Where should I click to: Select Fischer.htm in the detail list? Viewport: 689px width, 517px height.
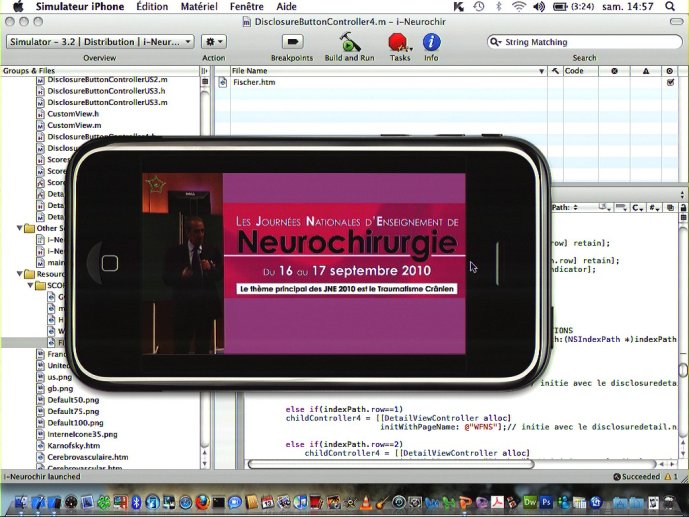(254, 82)
